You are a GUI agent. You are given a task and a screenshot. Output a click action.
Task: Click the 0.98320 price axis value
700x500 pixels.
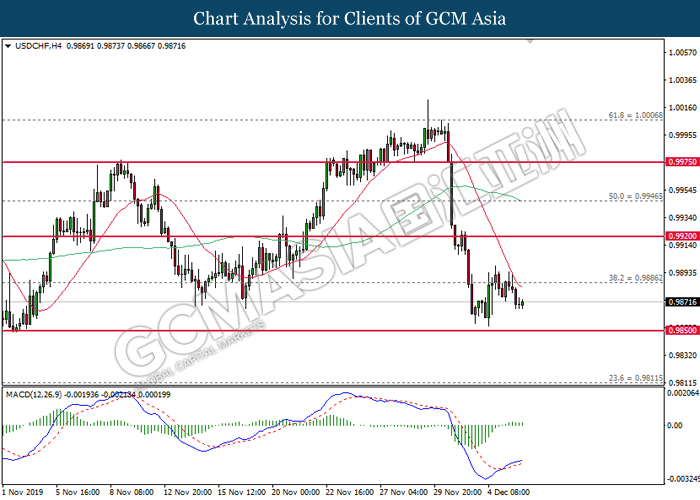(683, 355)
